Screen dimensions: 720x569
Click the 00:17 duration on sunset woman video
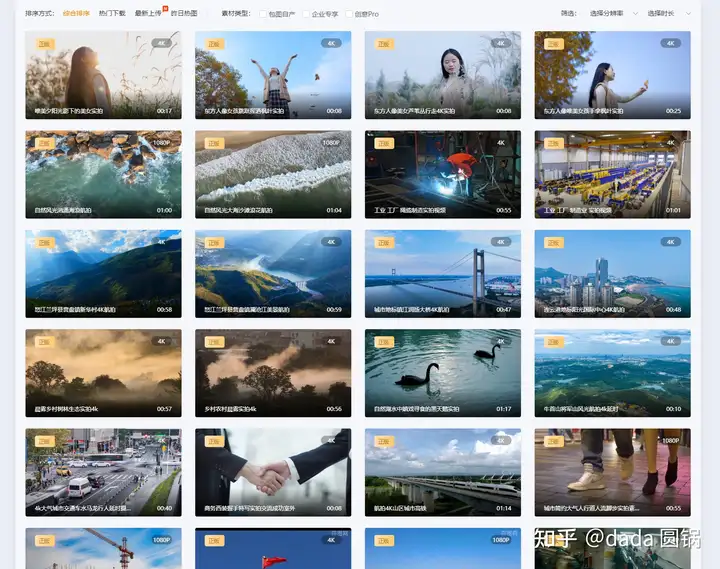click(x=164, y=111)
